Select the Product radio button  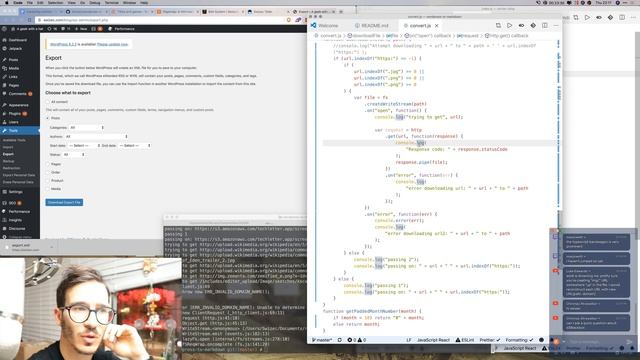click(x=47, y=180)
